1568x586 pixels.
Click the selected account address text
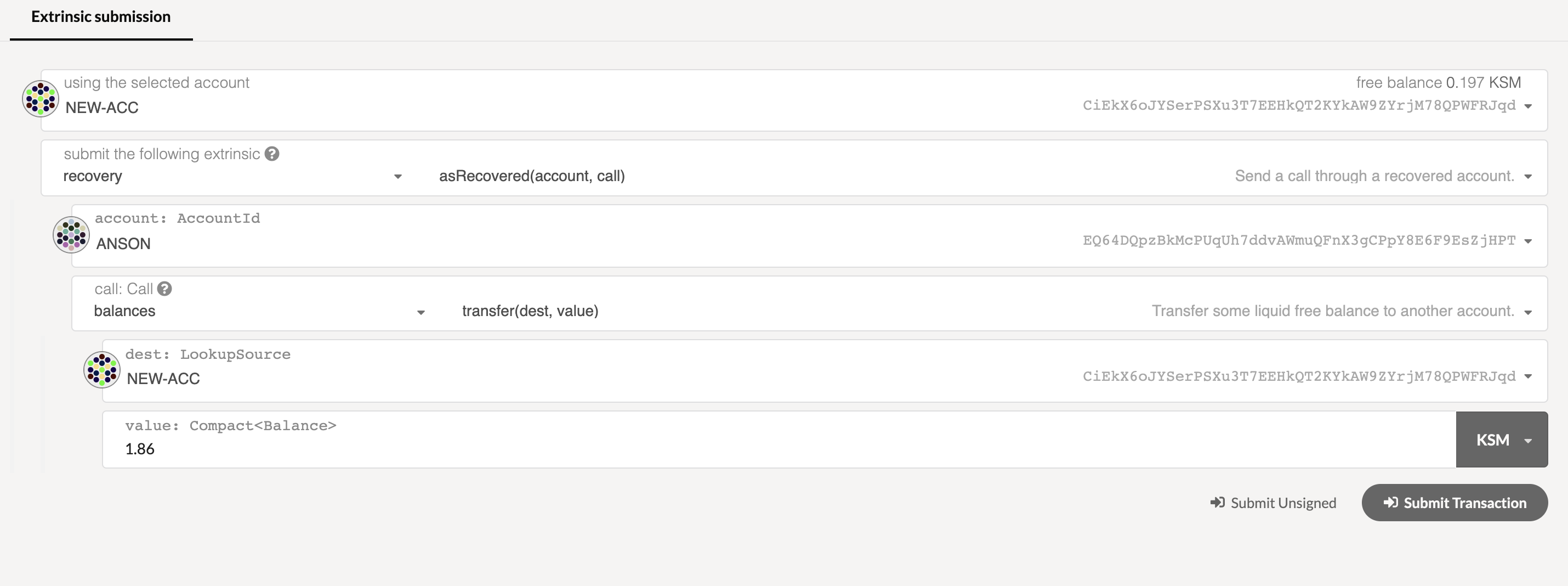pyautogui.click(x=1299, y=105)
